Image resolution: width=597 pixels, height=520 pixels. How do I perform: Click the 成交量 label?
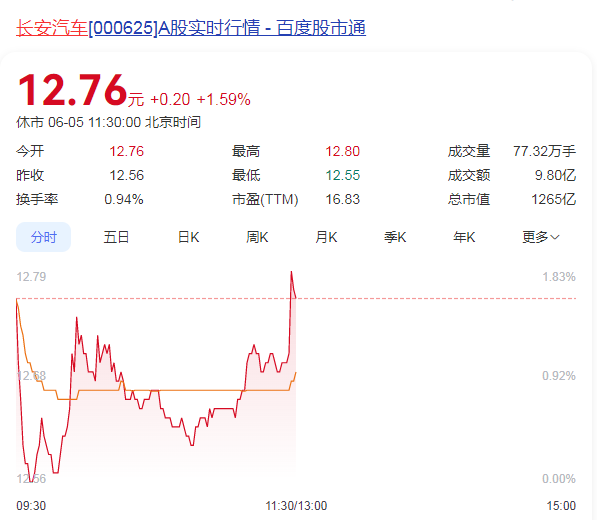click(x=469, y=151)
